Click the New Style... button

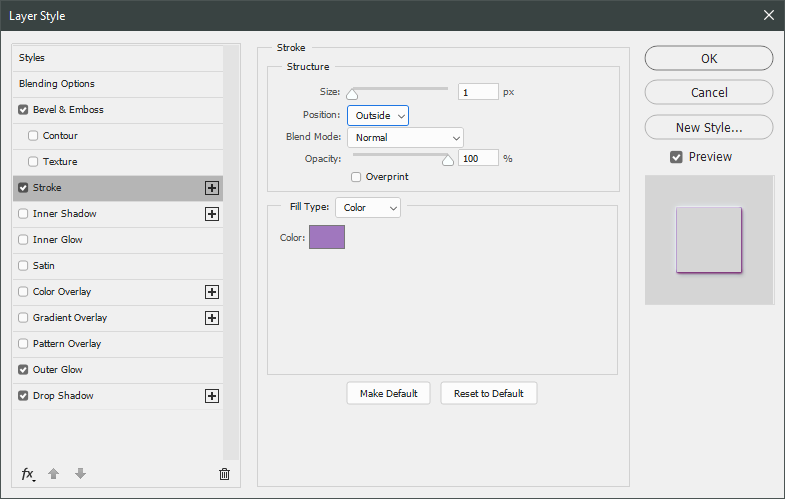click(708, 127)
